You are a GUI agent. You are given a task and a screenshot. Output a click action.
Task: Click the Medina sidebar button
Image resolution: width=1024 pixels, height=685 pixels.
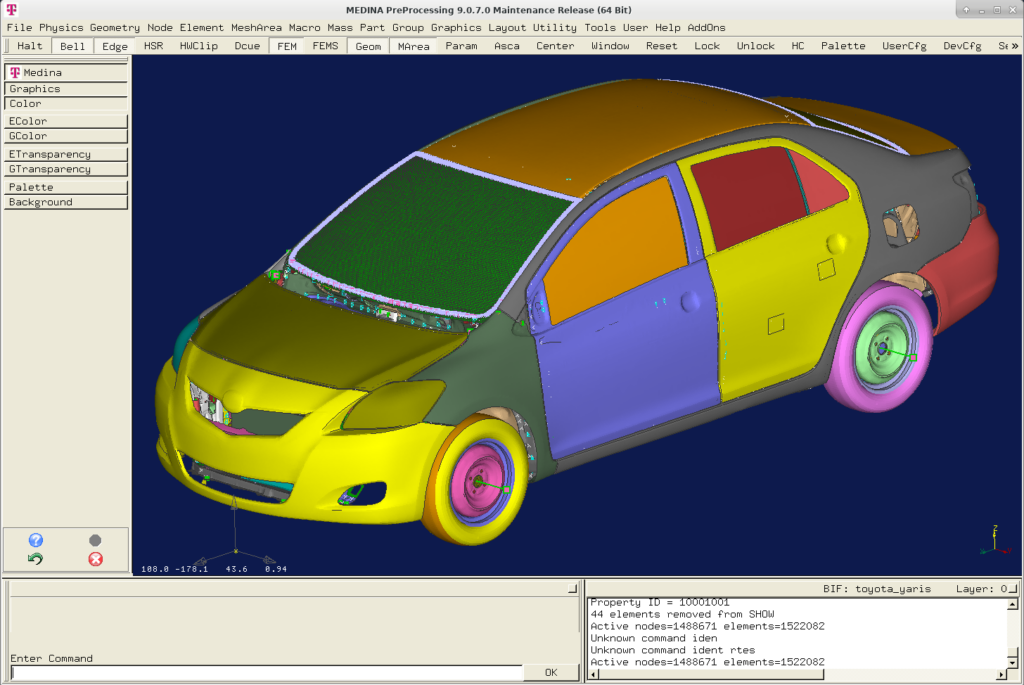[65, 72]
